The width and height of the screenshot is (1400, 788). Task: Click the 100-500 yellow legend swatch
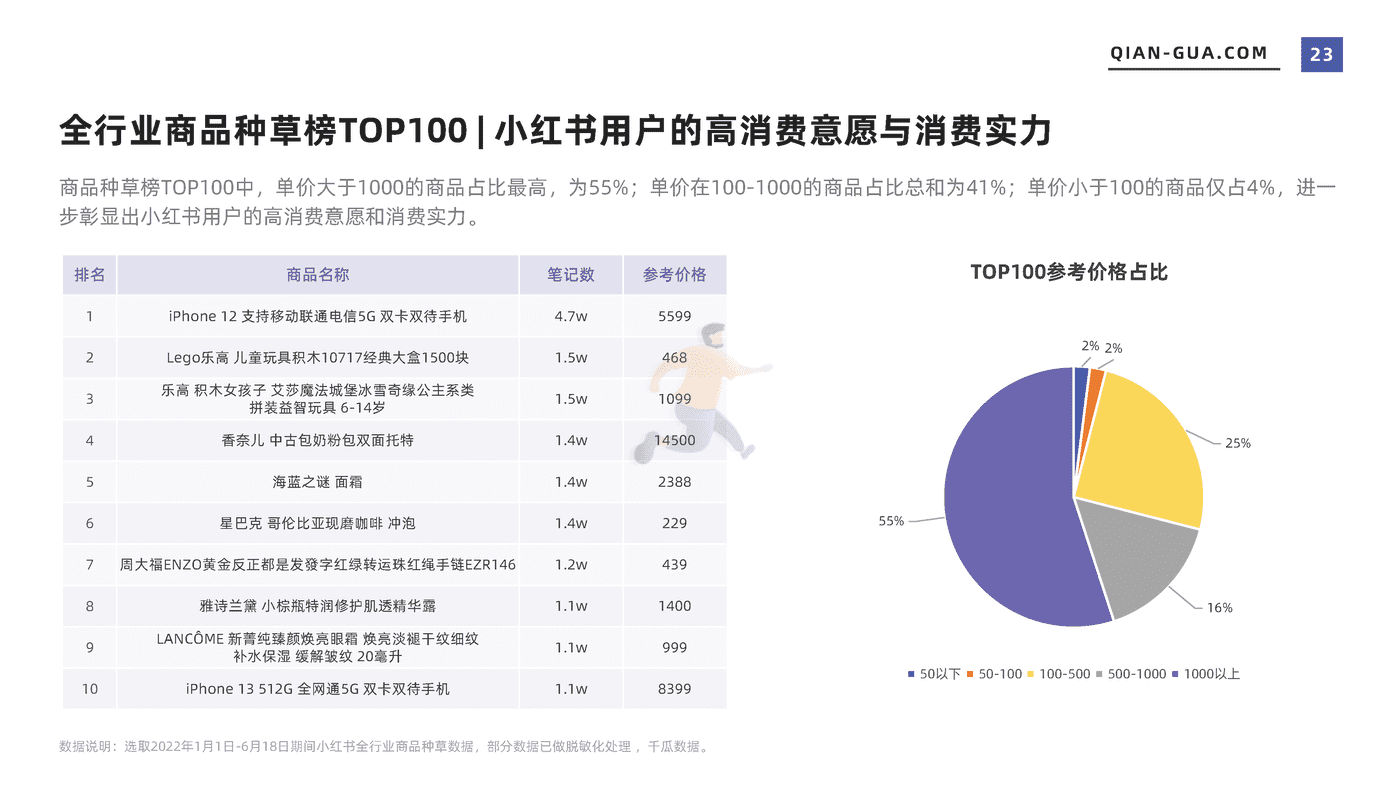pos(1031,674)
